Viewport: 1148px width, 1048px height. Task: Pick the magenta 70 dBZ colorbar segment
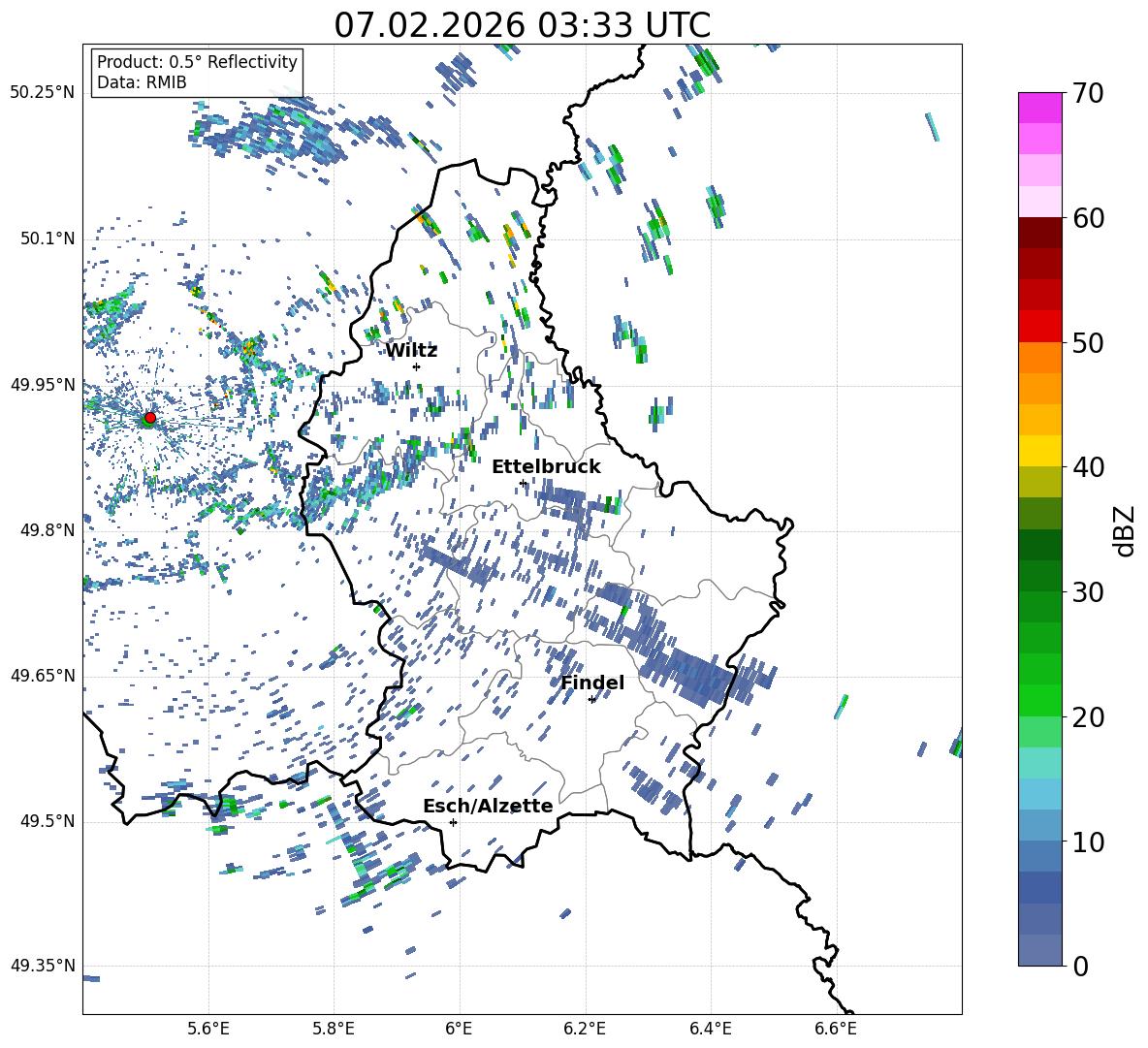(x=1040, y=108)
